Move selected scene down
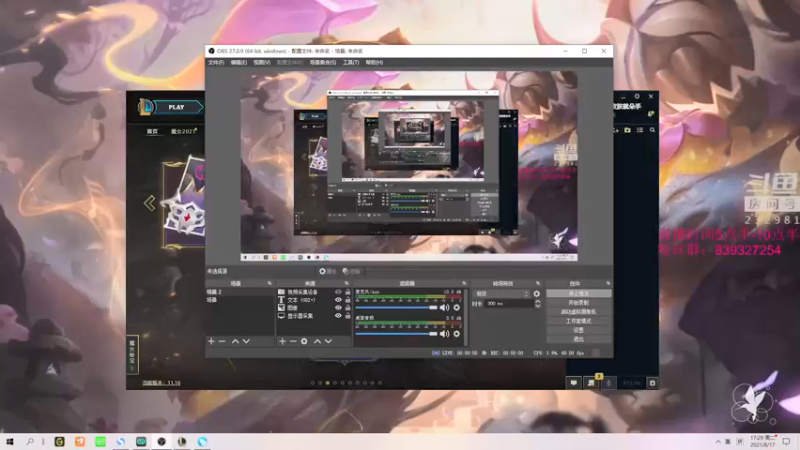The height and width of the screenshot is (450, 800). pos(246,341)
